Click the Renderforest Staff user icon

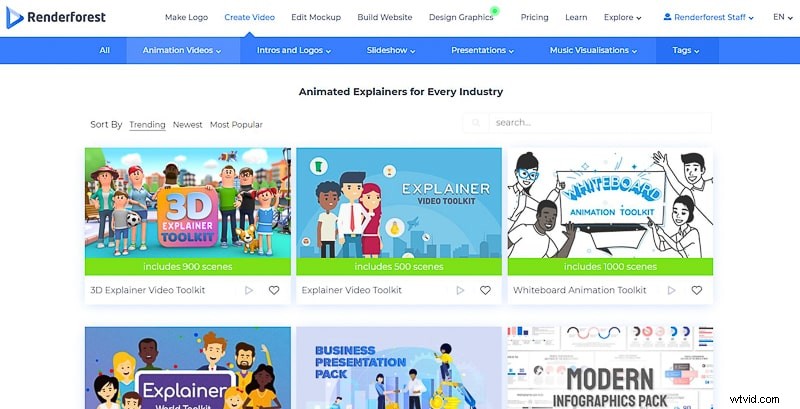pyautogui.click(x=667, y=17)
